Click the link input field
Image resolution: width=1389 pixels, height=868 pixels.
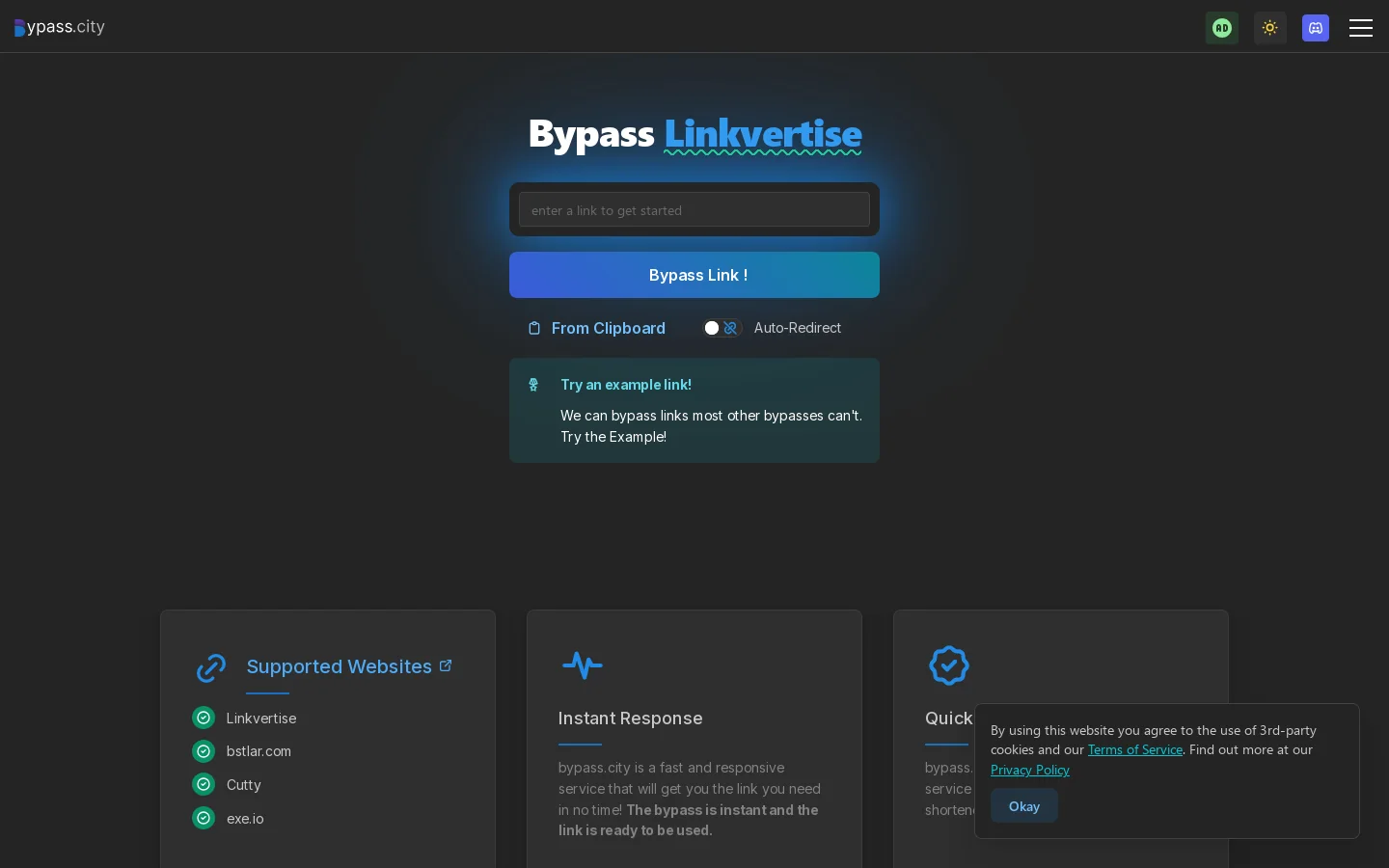click(x=694, y=209)
